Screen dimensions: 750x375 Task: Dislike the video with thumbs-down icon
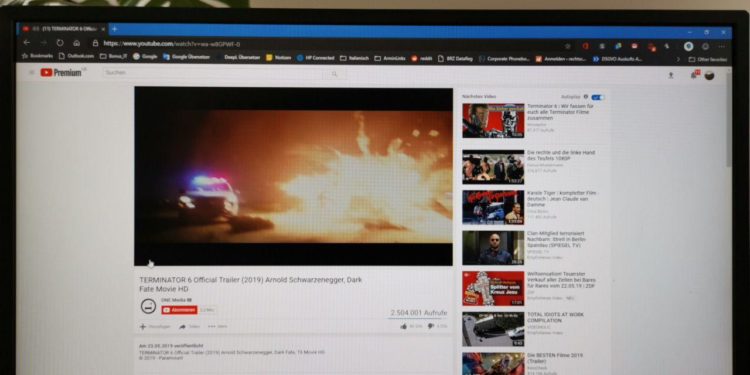(x=430, y=326)
